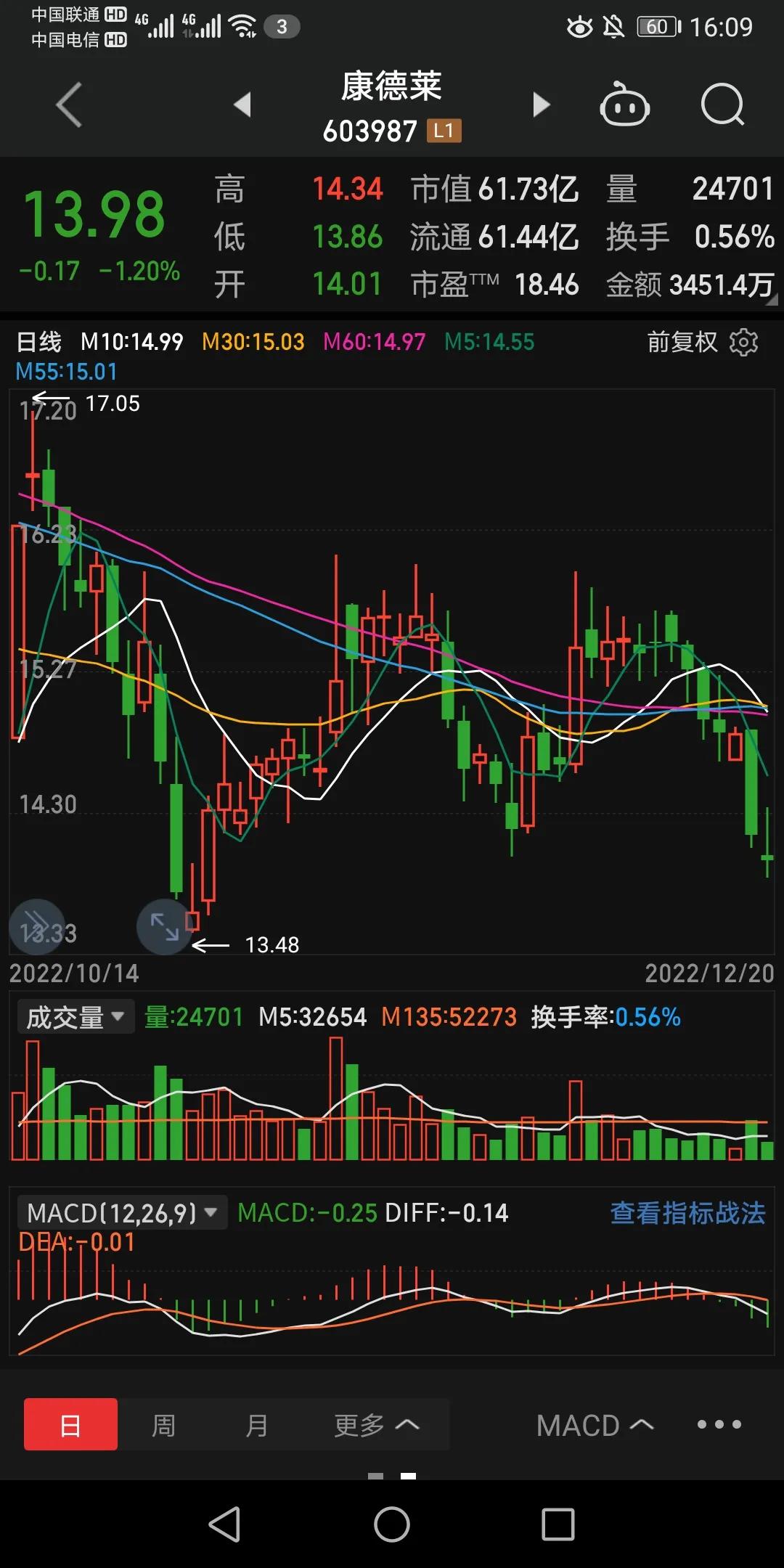
Task: Tap the DIFF:-0.14 indicator value
Action: [446, 1213]
